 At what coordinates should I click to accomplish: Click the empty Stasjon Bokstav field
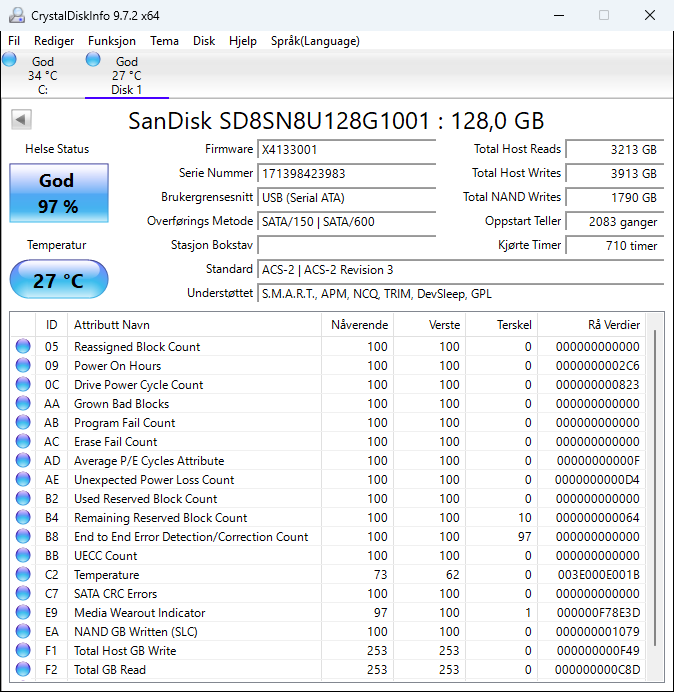[x=347, y=245]
